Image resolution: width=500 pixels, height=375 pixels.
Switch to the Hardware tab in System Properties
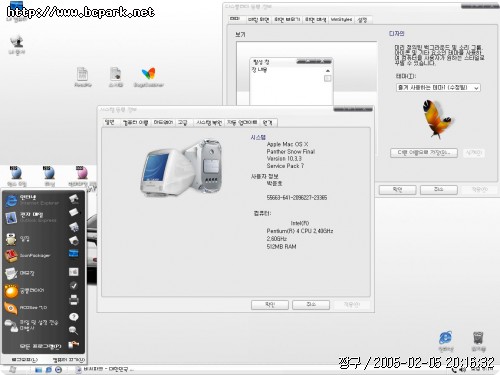tap(163, 123)
